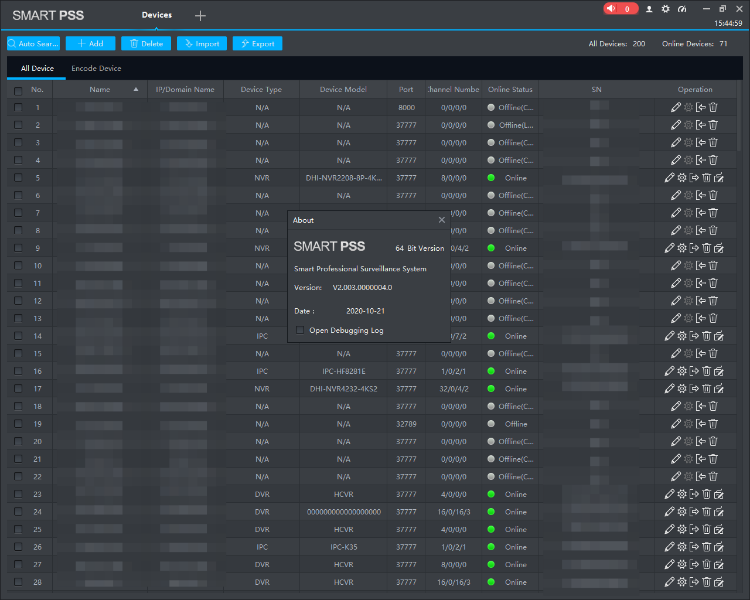Screen dimensions: 750x600
Task: Click the Import button
Action: point(202,44)
